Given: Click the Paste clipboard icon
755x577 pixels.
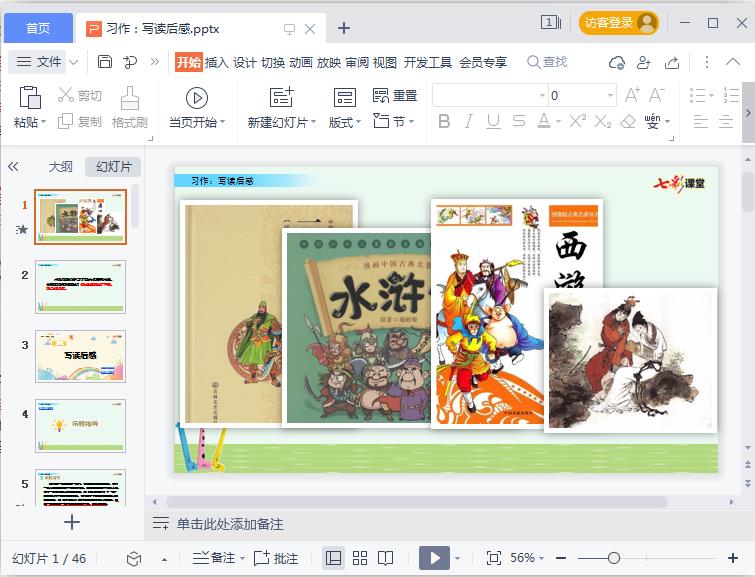Looking at the screenshot, I should coord(30,97).
